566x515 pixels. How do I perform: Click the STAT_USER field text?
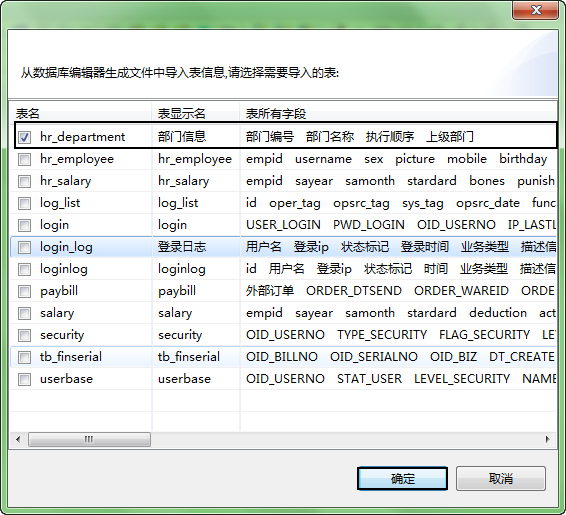click(x=369, y=379)
